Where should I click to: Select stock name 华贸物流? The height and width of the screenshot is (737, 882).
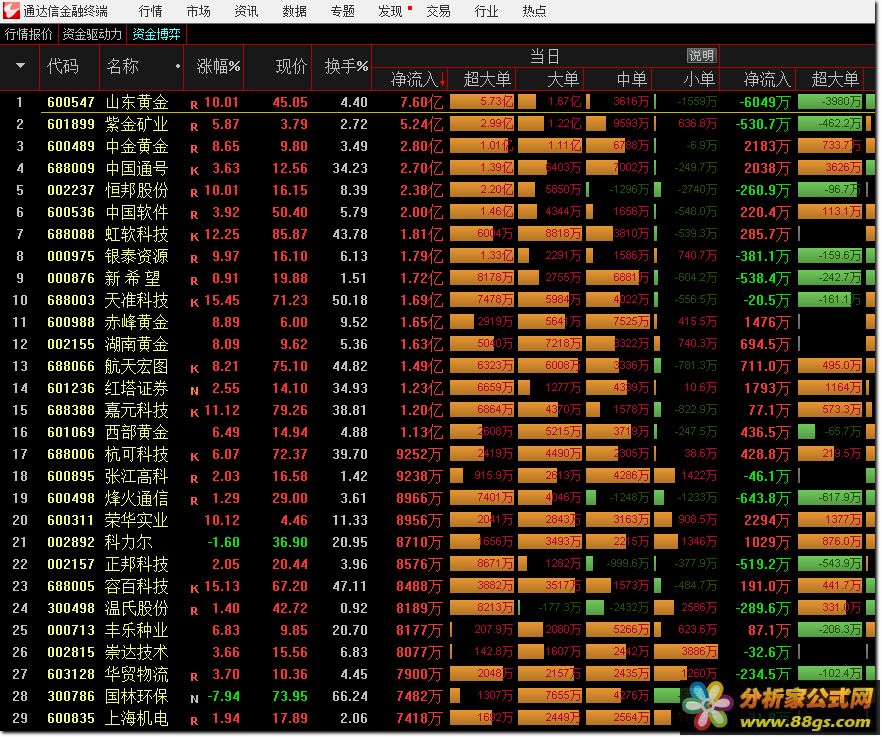click(137, 675)
